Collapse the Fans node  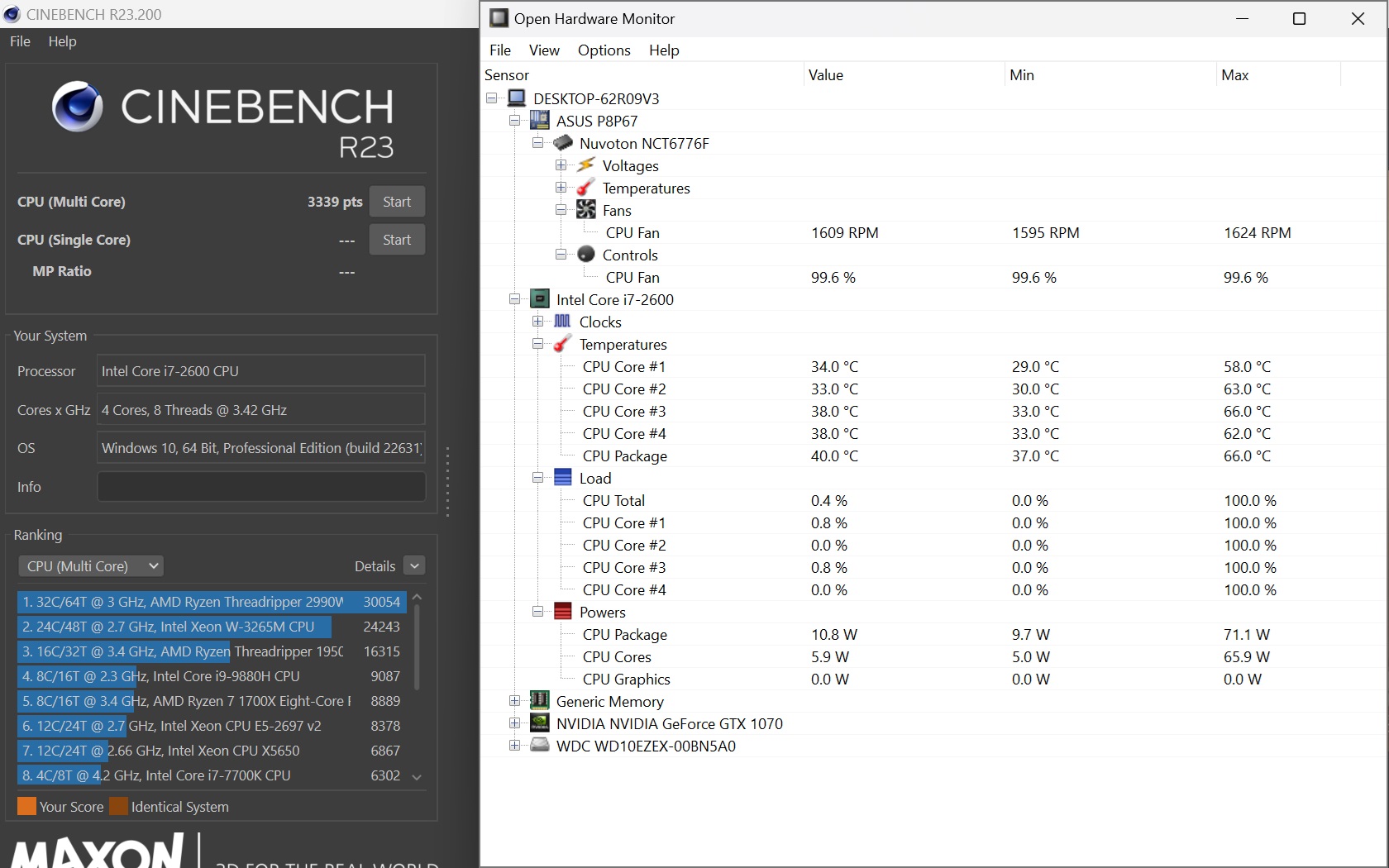pos(561,210)
